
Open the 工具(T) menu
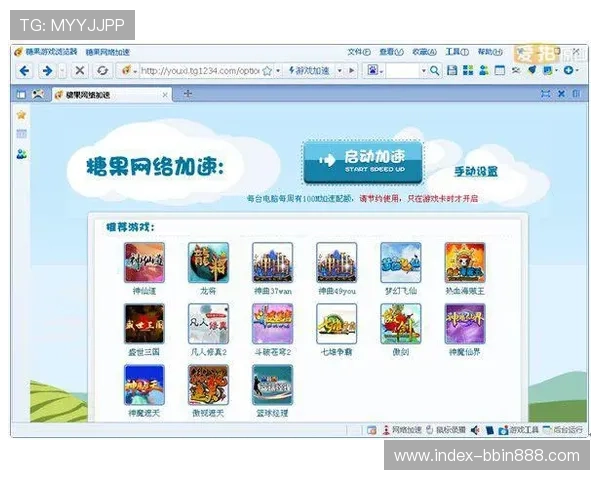pos(457,52)
